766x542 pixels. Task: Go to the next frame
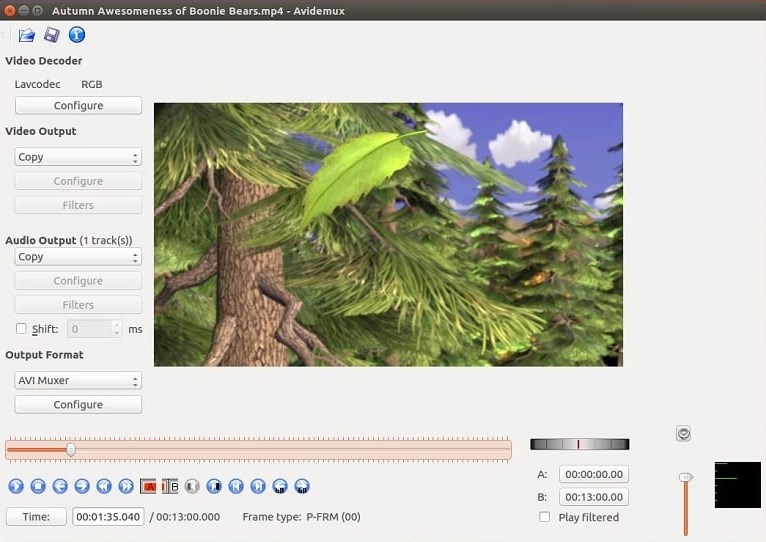tap(82, 486)
